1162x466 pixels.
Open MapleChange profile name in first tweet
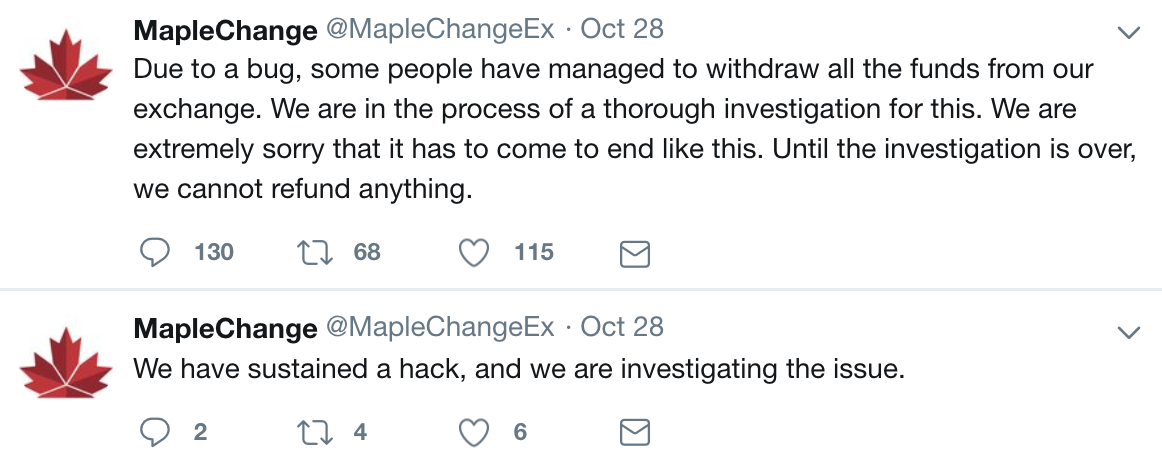[x=225, y=30]
